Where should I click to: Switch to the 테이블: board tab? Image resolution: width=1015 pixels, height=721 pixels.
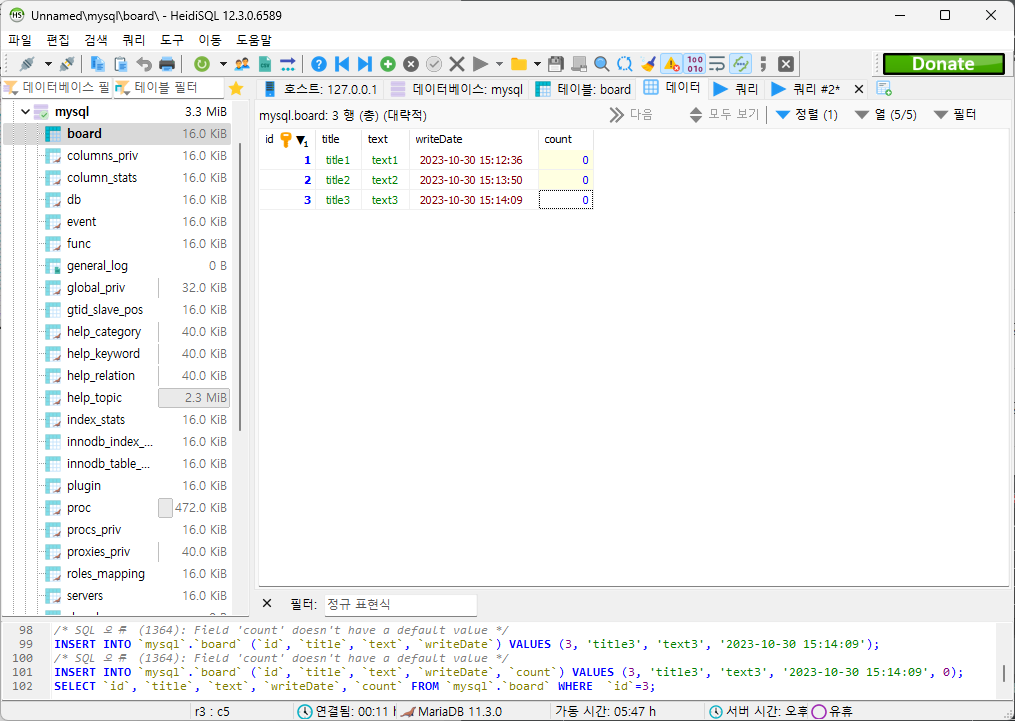click(583, 89)
